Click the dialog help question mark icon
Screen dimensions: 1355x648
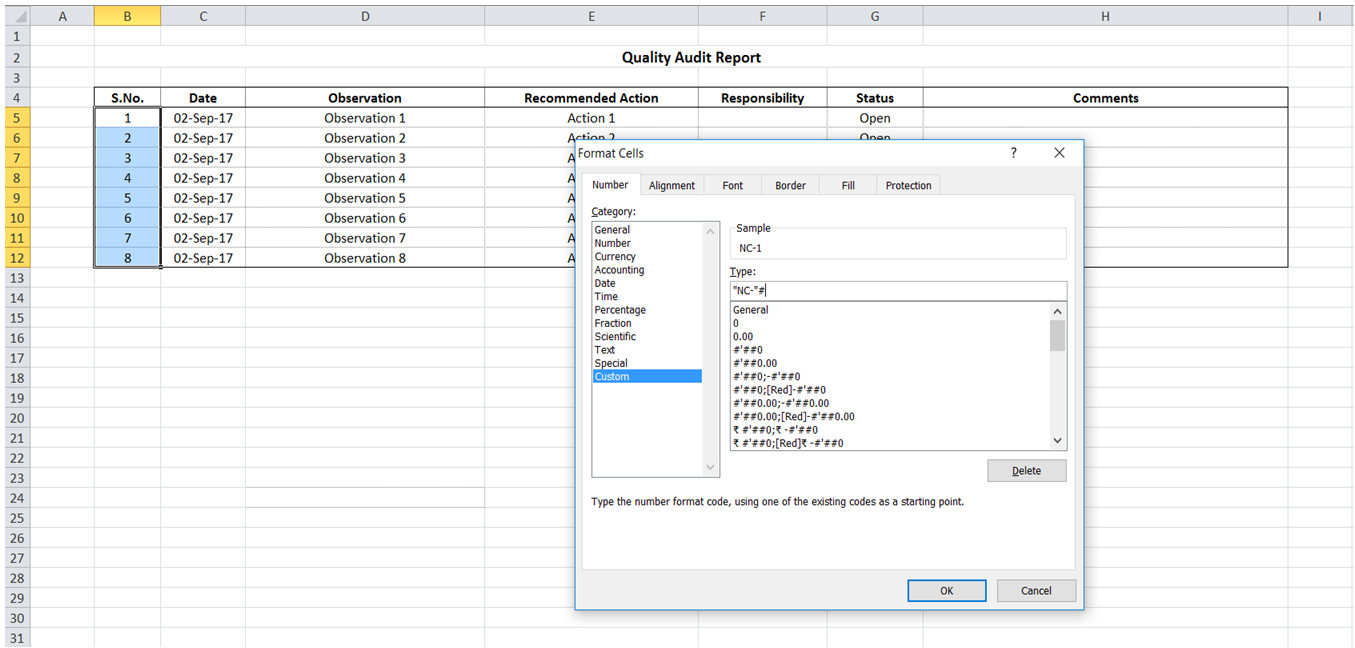1013,152
